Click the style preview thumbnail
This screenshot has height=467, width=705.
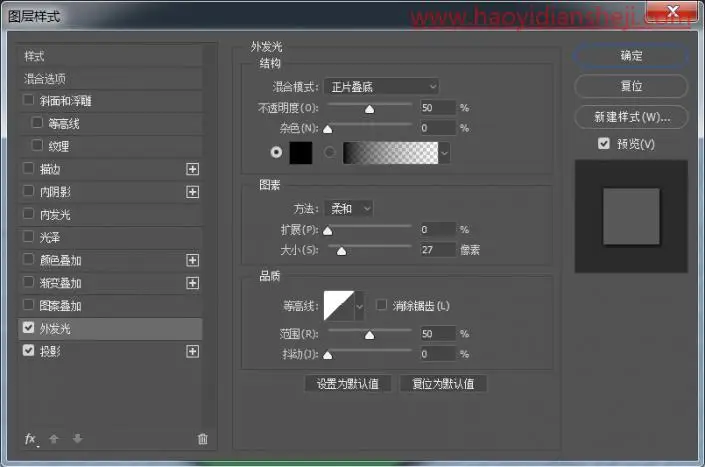tap(631, 216)
